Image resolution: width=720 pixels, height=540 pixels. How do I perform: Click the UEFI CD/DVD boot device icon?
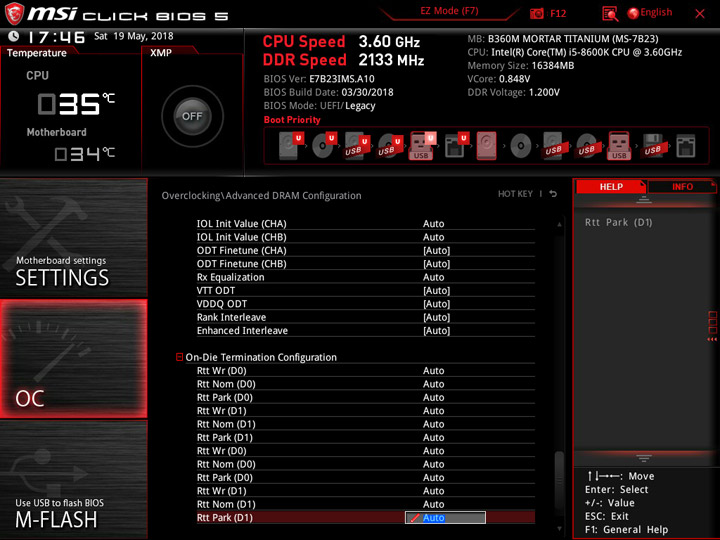[x=324, y=146]
